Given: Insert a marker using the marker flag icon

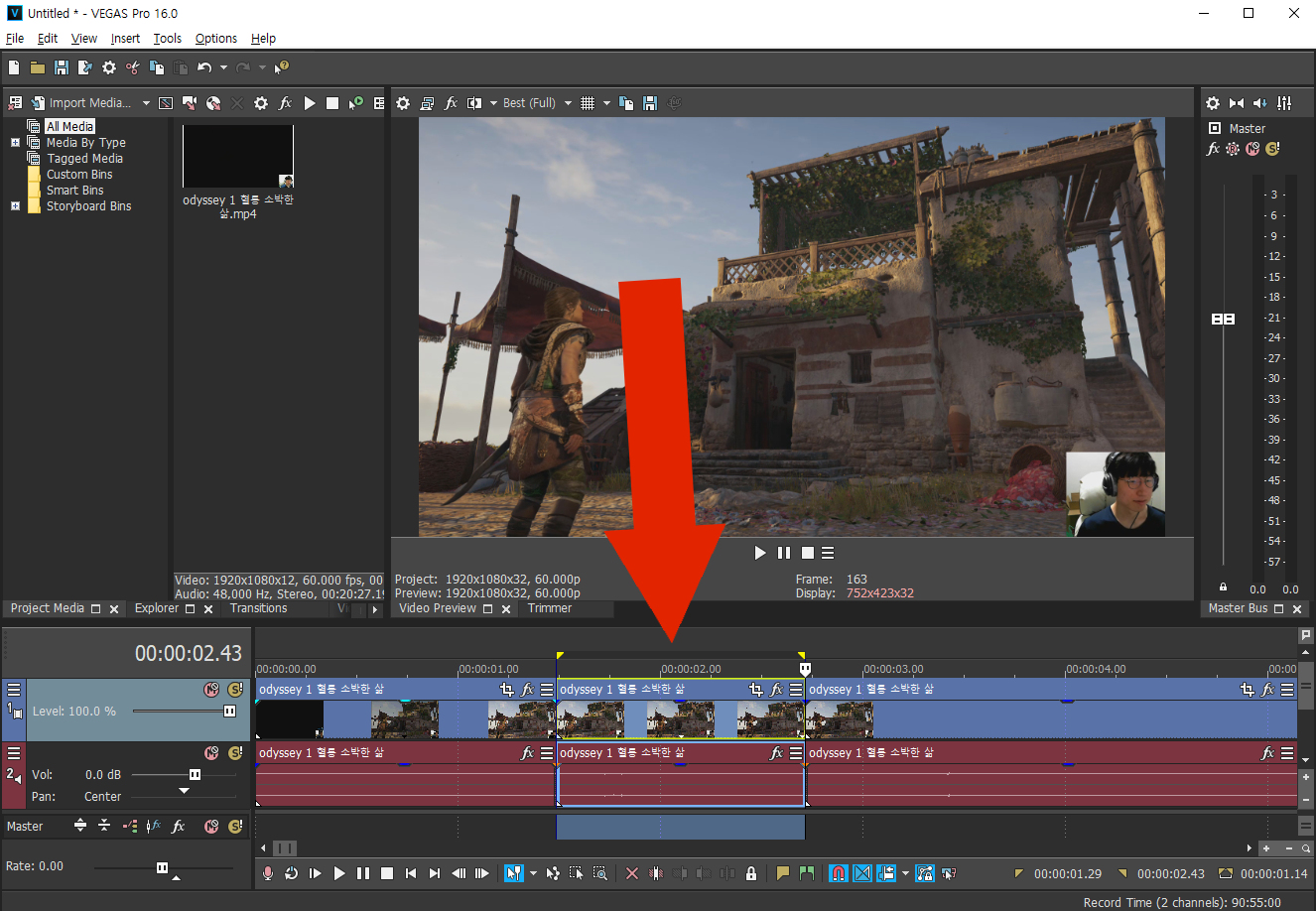Looking at the screenshot, I should click(783, 873).
